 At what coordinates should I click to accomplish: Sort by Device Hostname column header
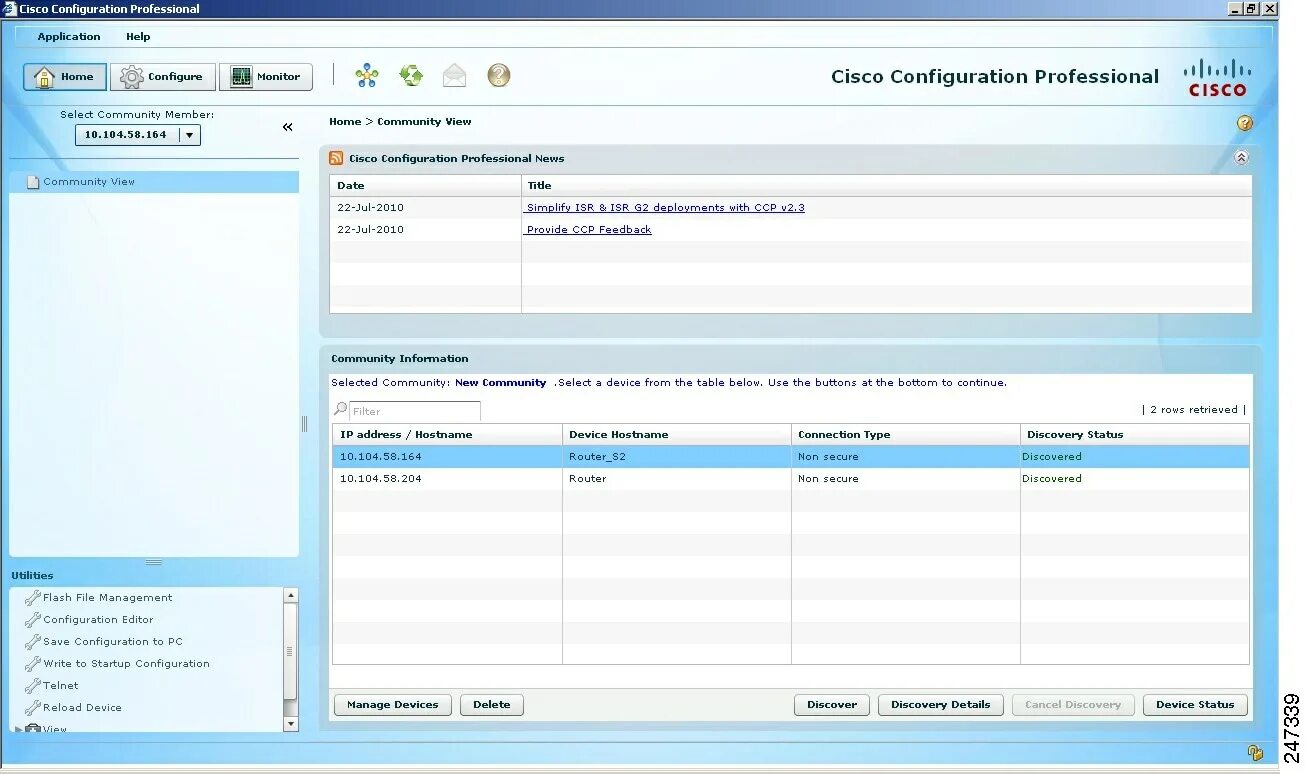(677, 435)
